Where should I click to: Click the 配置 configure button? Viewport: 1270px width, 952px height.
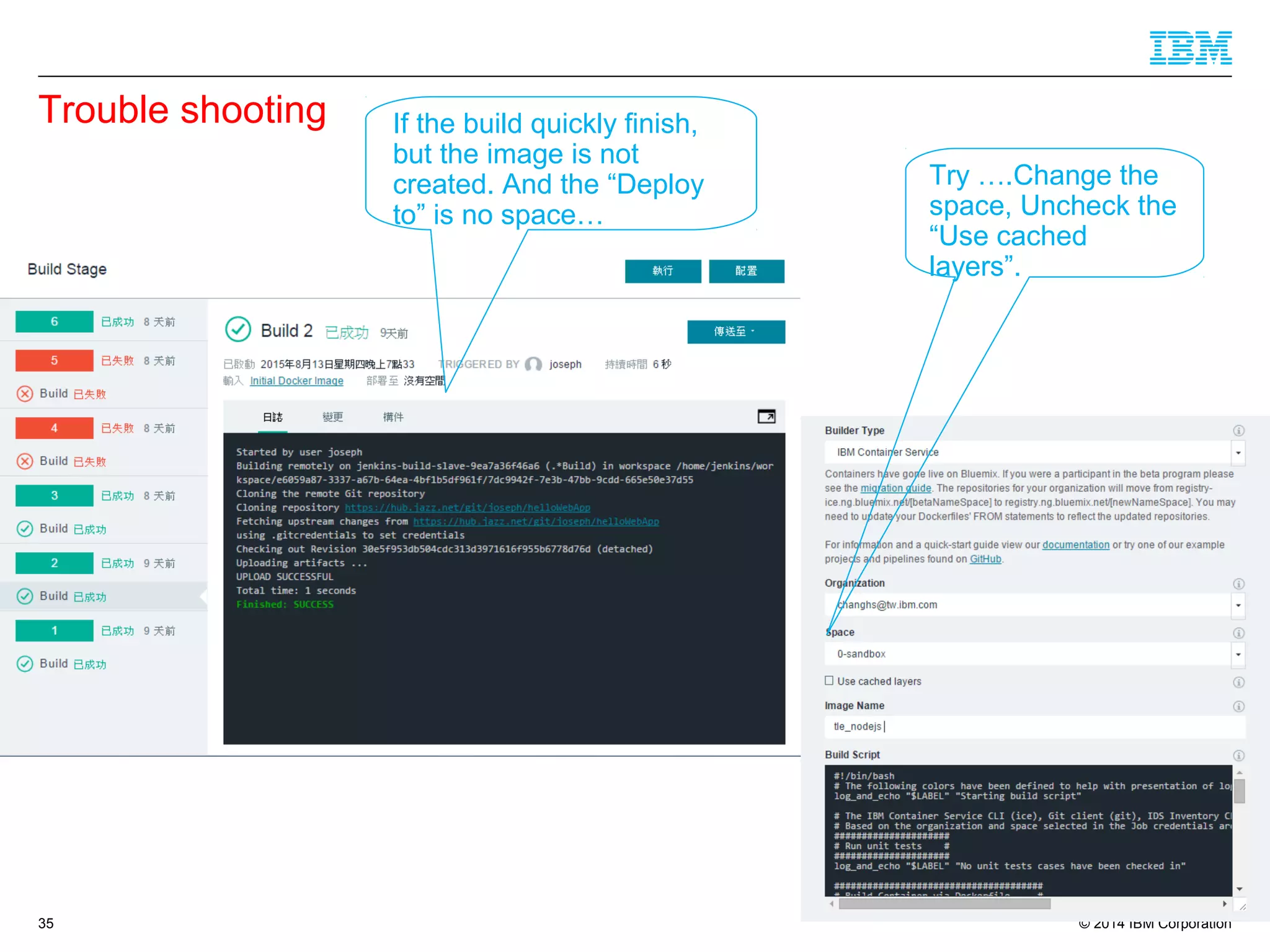(x=747, y=271)
